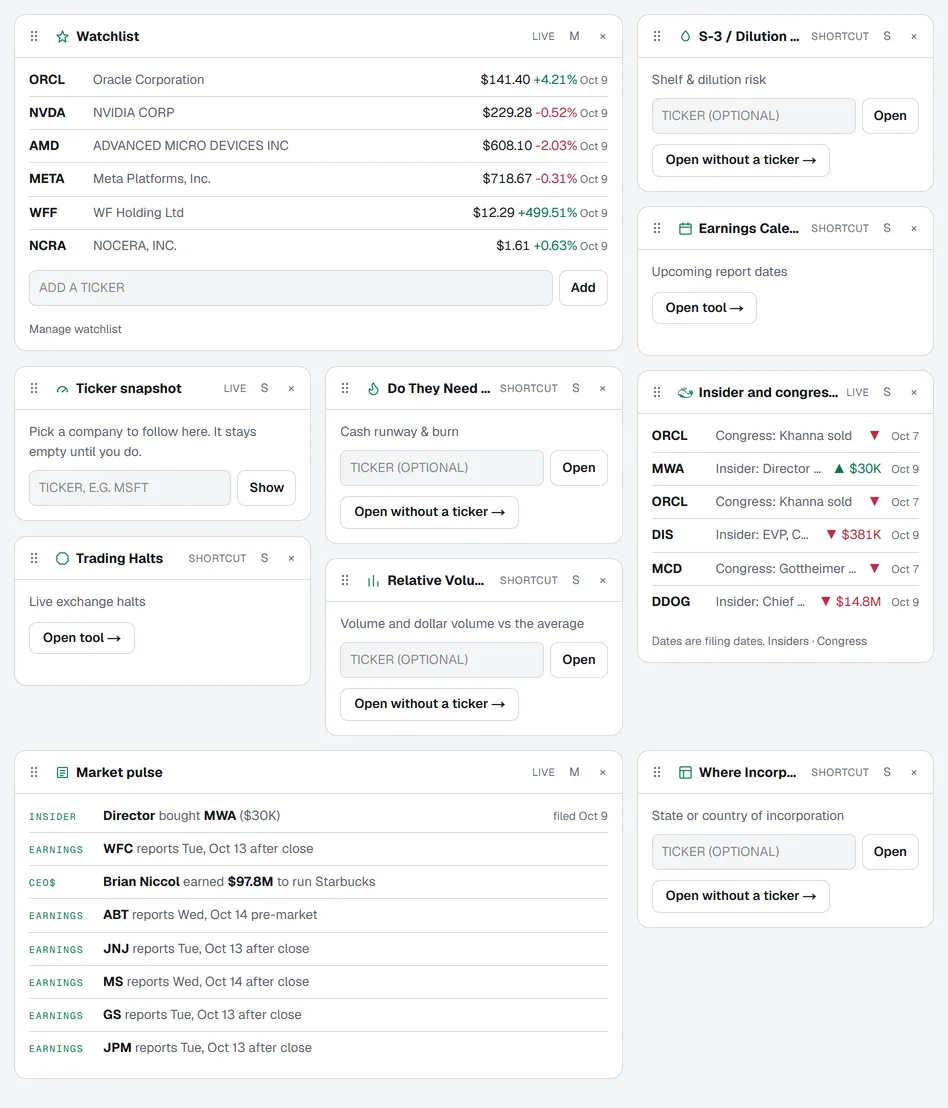
Task: Click the Watchlist Add button
Action: (583, 288)
